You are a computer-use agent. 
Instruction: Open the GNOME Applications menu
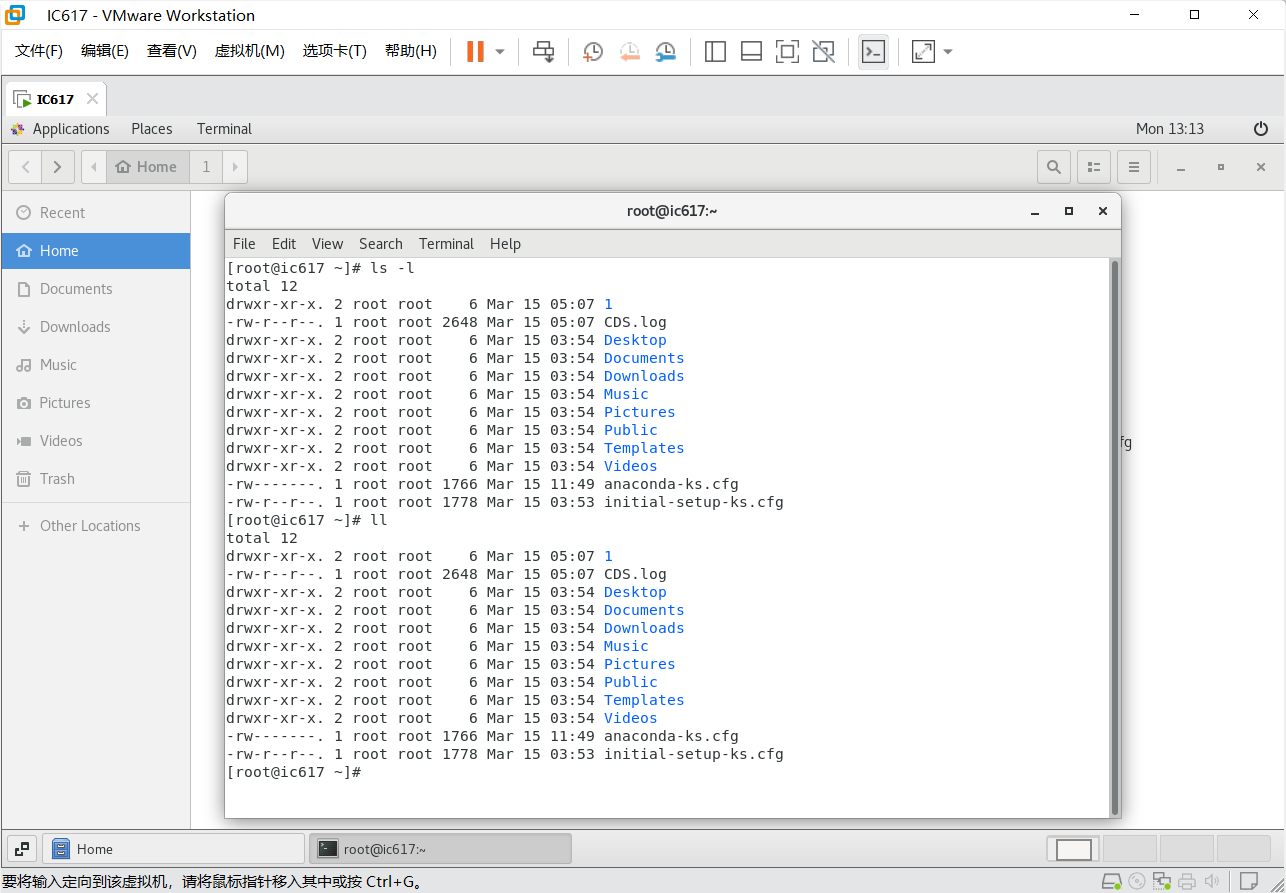pyautogui.click(x=60, y=129)
